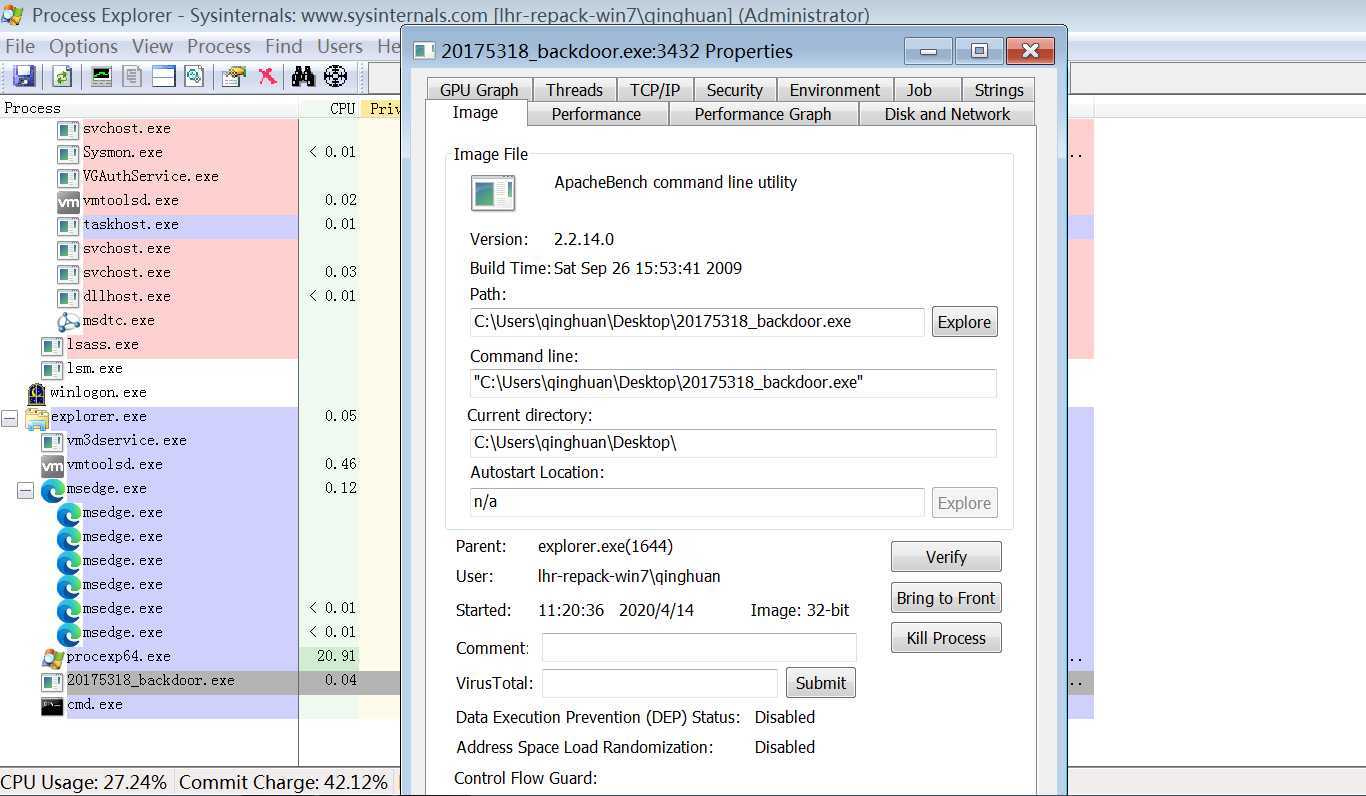Click the taskhost.exe process icon
Screen dimensions: 1366x796
(x=68, y=225)
